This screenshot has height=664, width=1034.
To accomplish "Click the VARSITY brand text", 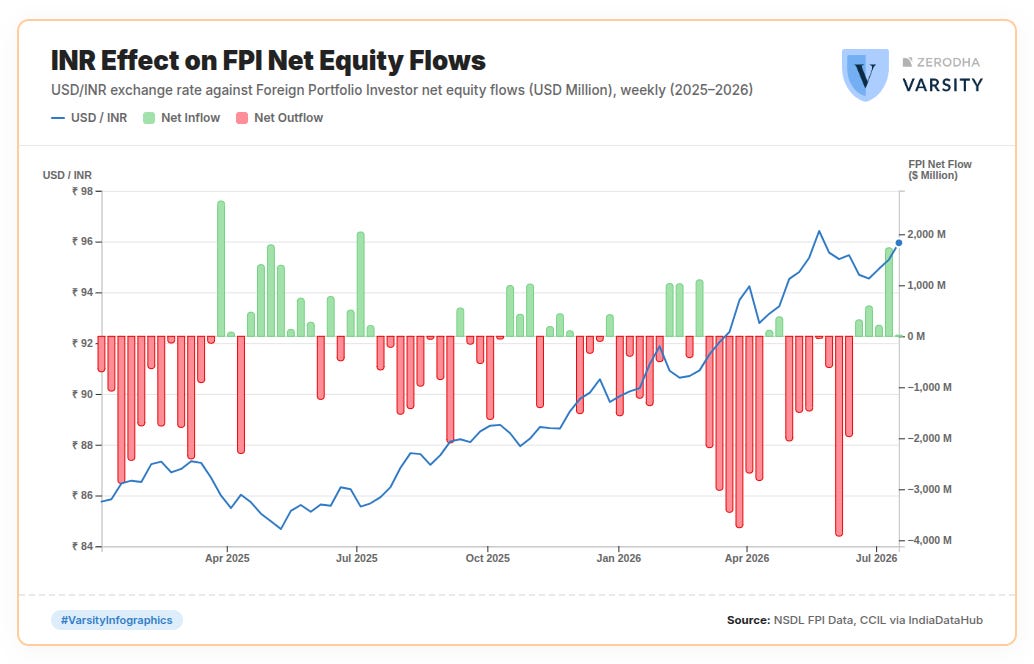I will (942, 85).
